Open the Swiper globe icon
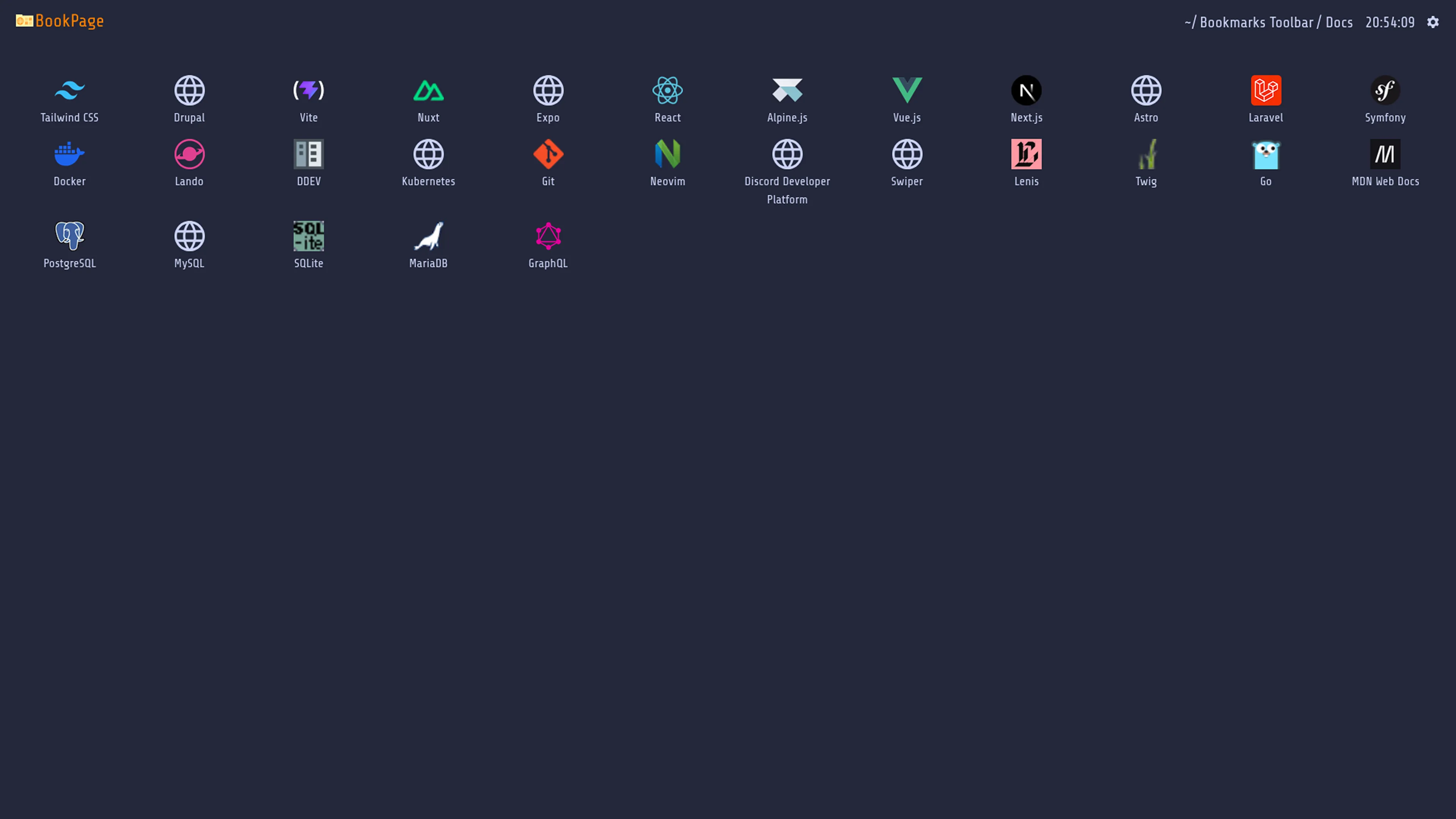Image resolution: width=1456 pixels, height=819 pixels. (x=907, y=154)
